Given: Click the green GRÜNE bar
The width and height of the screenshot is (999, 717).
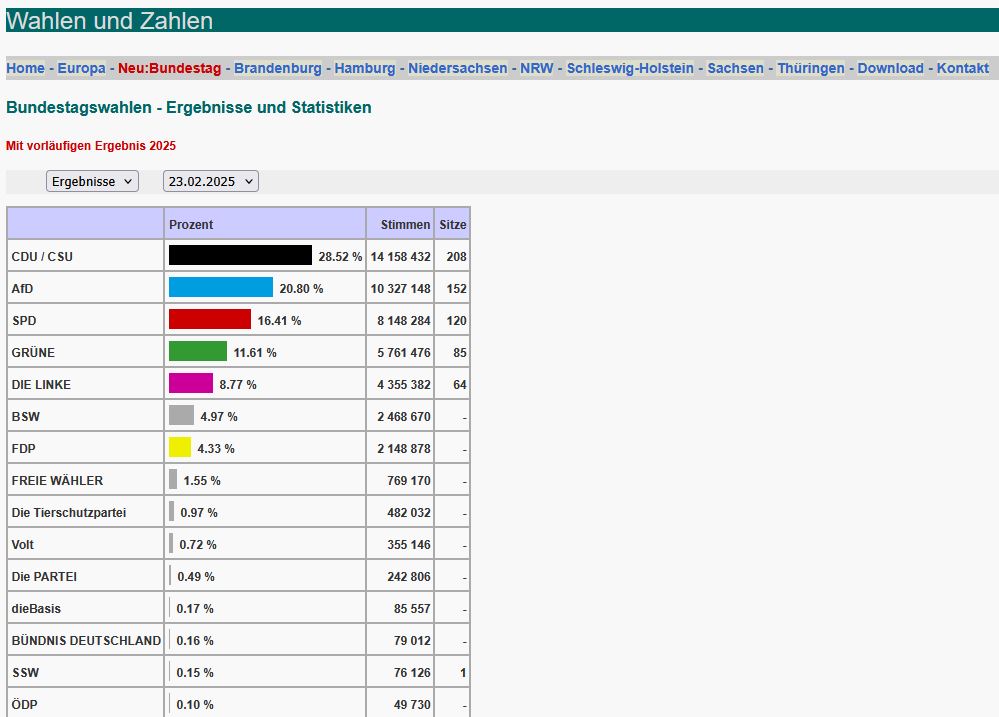Looking at the screenshot, I should 198,351.
